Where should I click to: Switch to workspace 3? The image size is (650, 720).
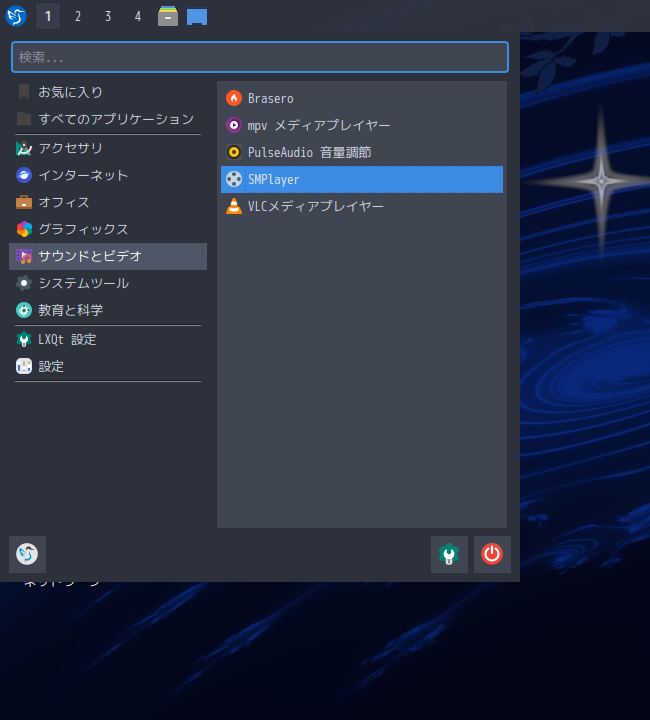(108, 17)
